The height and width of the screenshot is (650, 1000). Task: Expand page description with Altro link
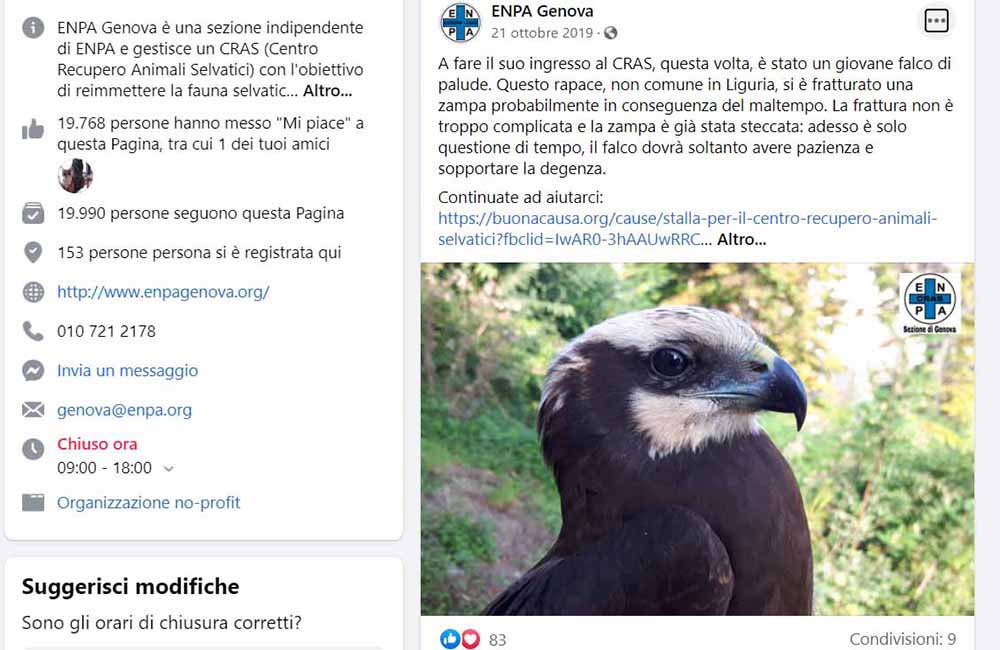(x=327, y=91)
